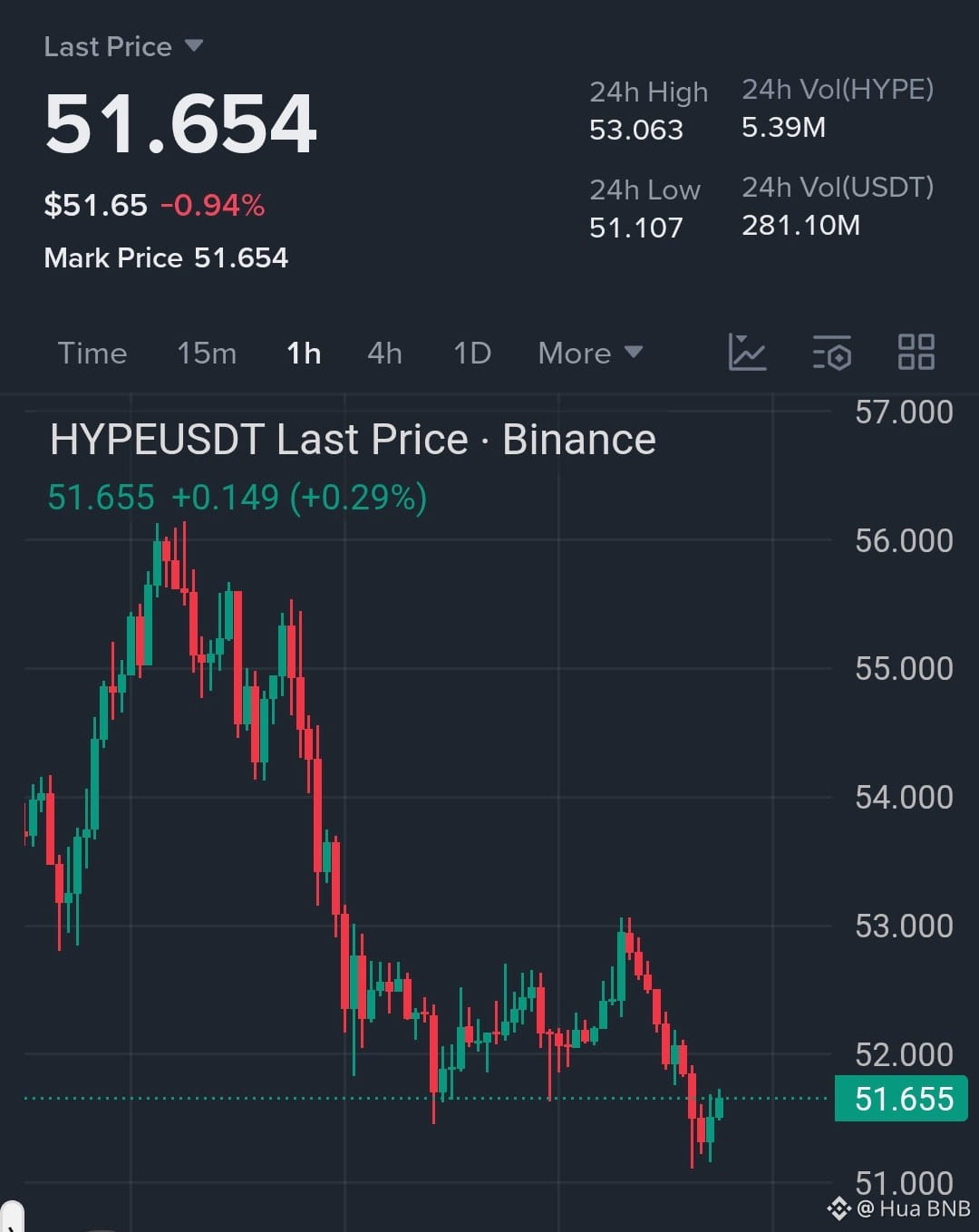Select the 4h interval tab
Screen dimensions: 979x1232
[384, 353]
